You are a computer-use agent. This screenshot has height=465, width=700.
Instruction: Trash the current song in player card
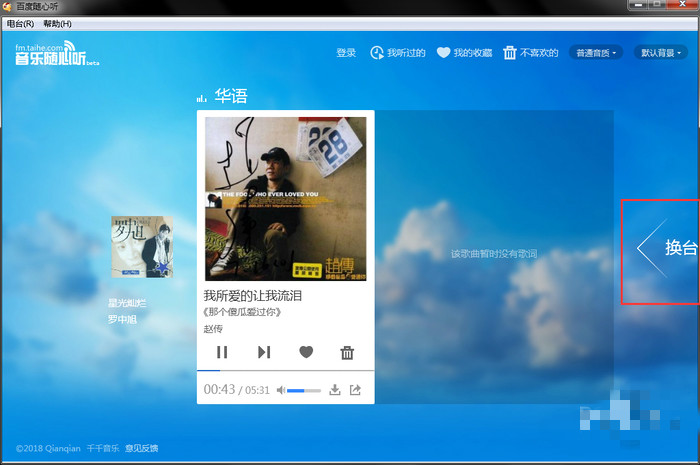[x=347, y=353]
